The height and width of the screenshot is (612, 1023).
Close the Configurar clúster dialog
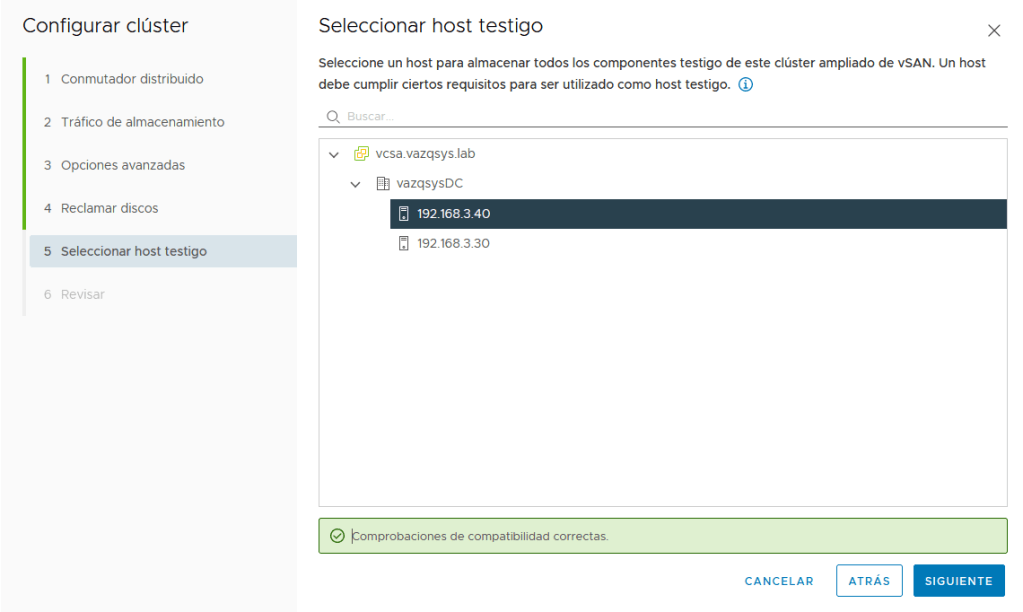994,31
